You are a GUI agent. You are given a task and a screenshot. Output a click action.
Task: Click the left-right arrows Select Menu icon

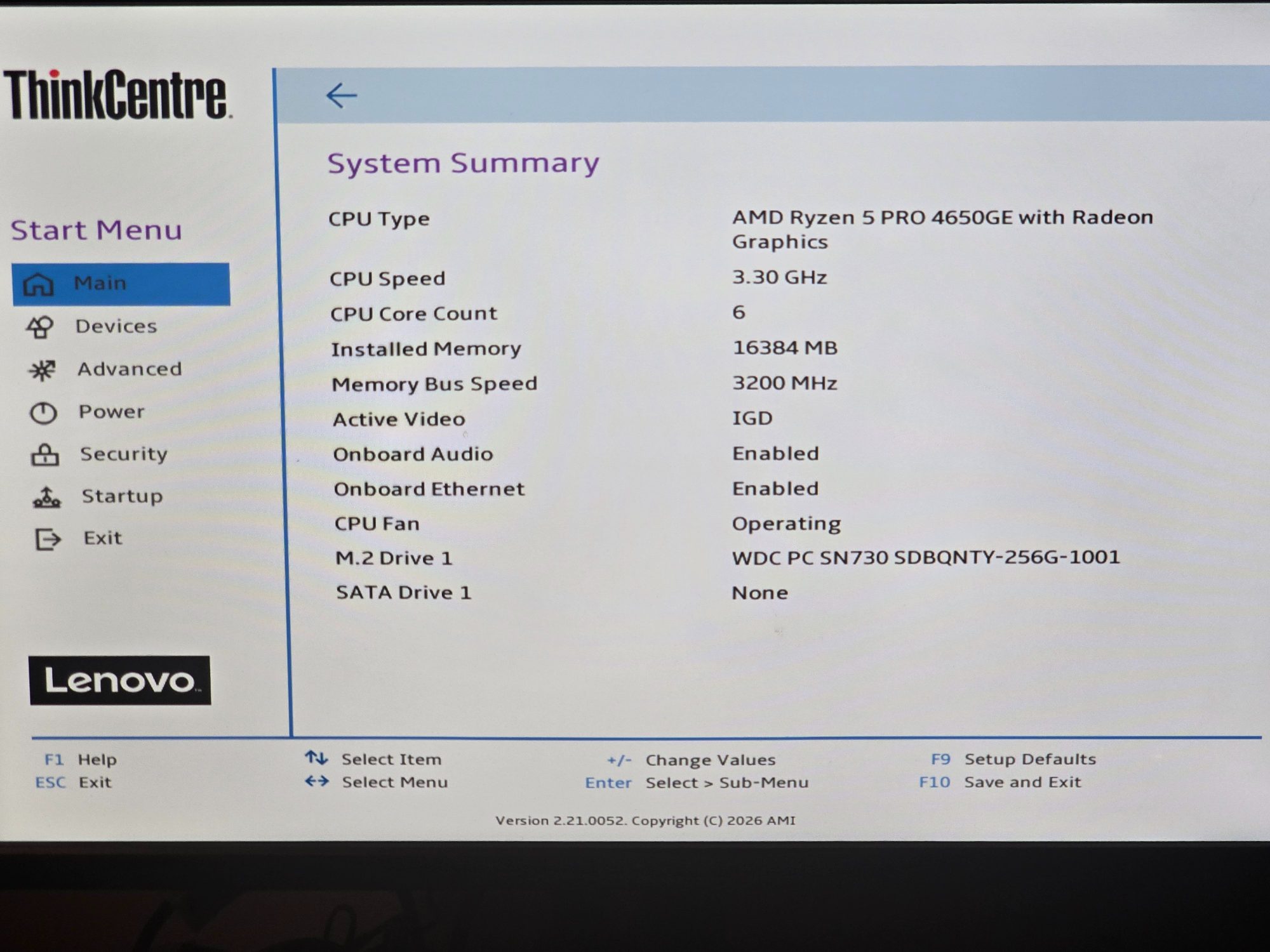(317, 781)
